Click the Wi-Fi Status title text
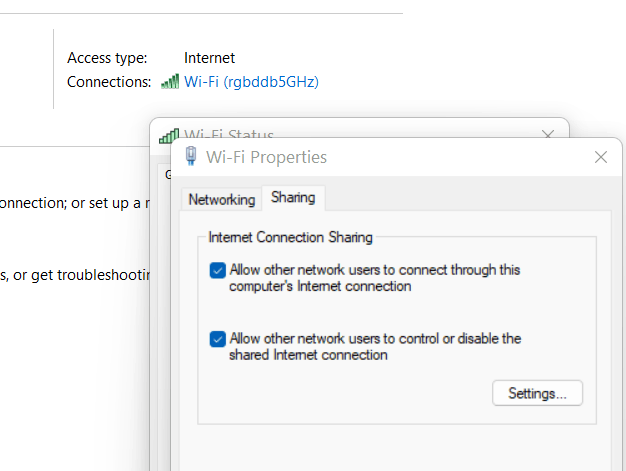 point(229,134)
